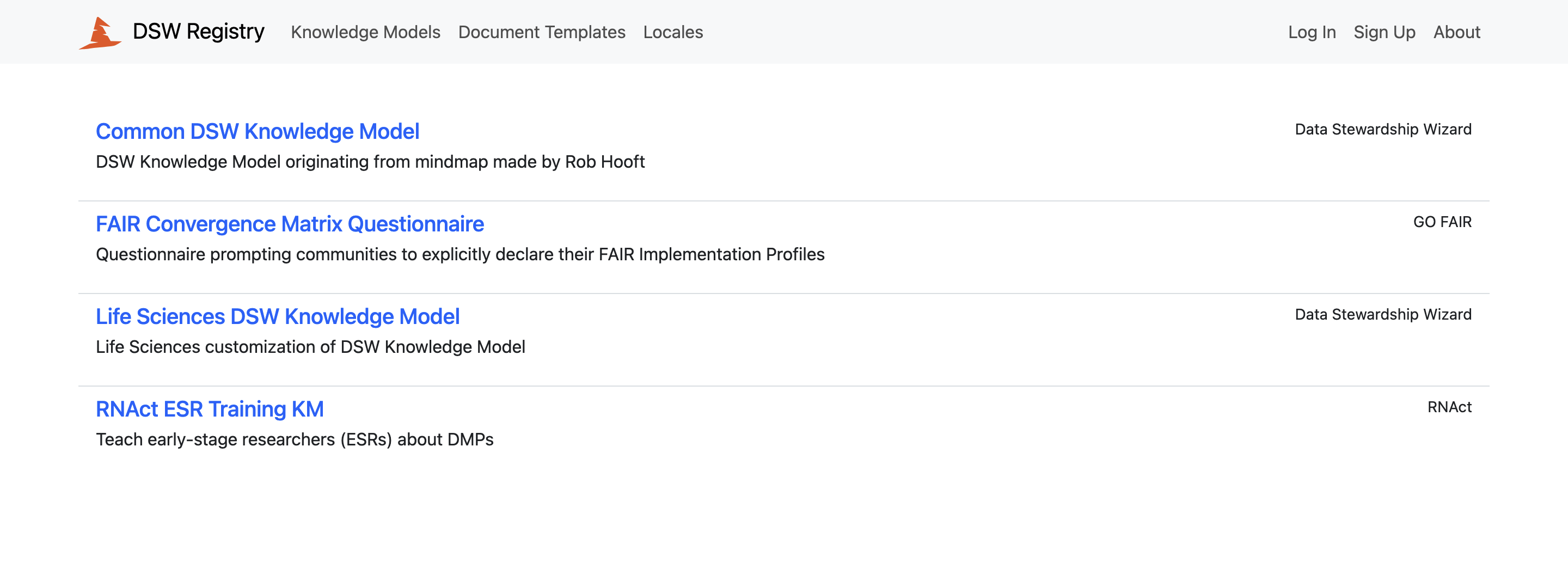Click the early-stage researchers description text
This screenshot has height=587, width=1568.
click(x=295, y=439)
